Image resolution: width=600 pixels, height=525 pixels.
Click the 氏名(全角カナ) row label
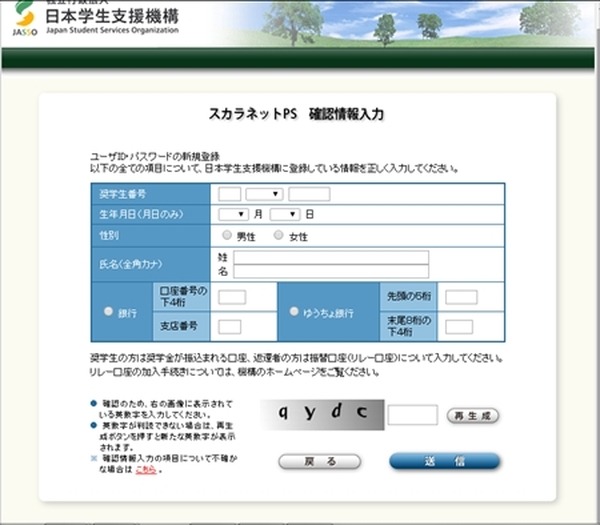[131, 264]
